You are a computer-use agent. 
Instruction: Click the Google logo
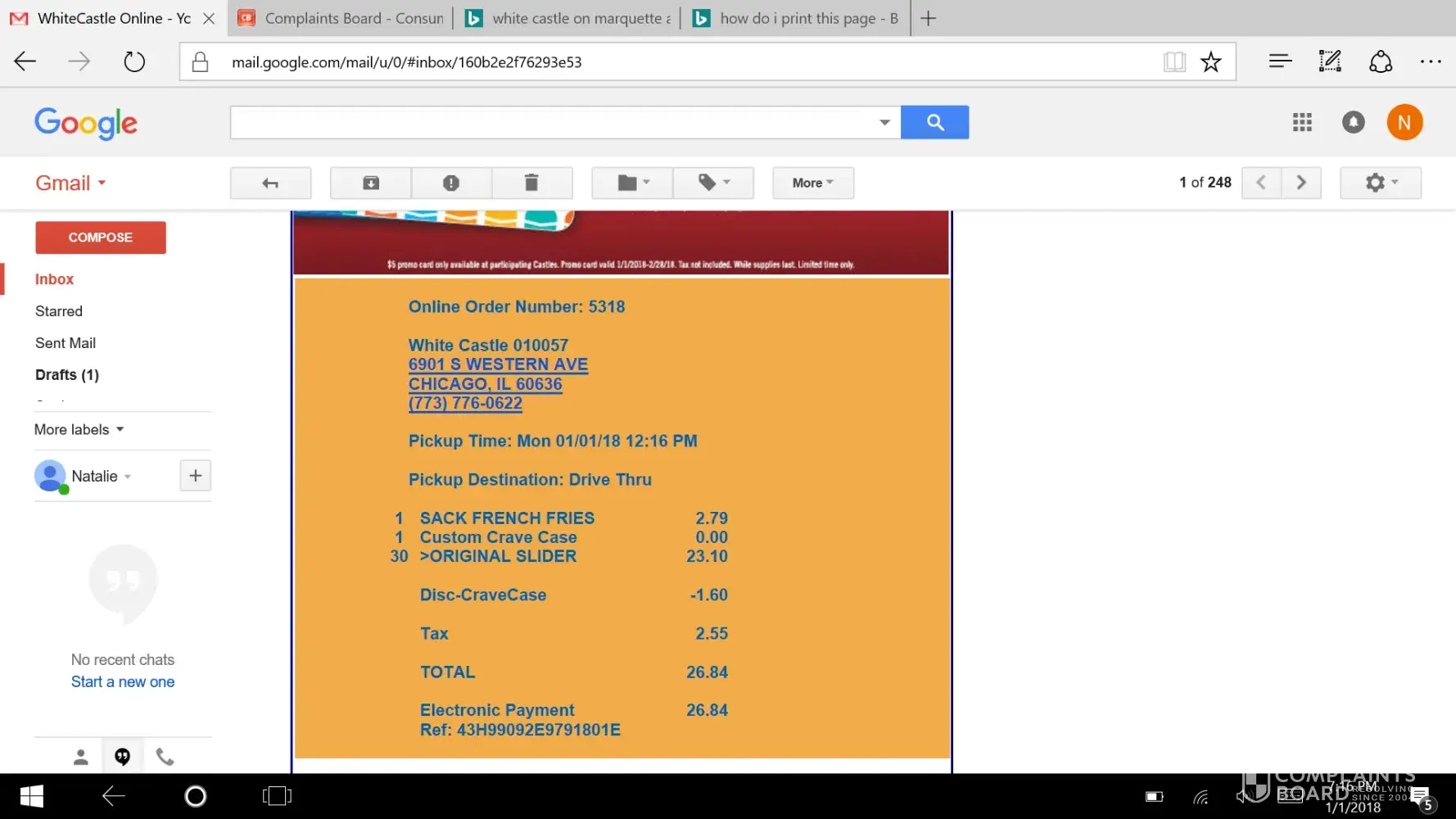point(86,123)
